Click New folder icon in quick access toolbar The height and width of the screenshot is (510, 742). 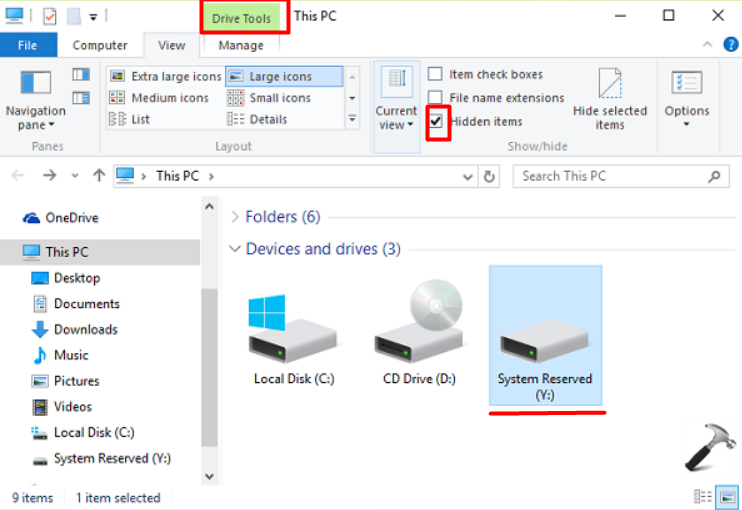[x=73, y=16]
